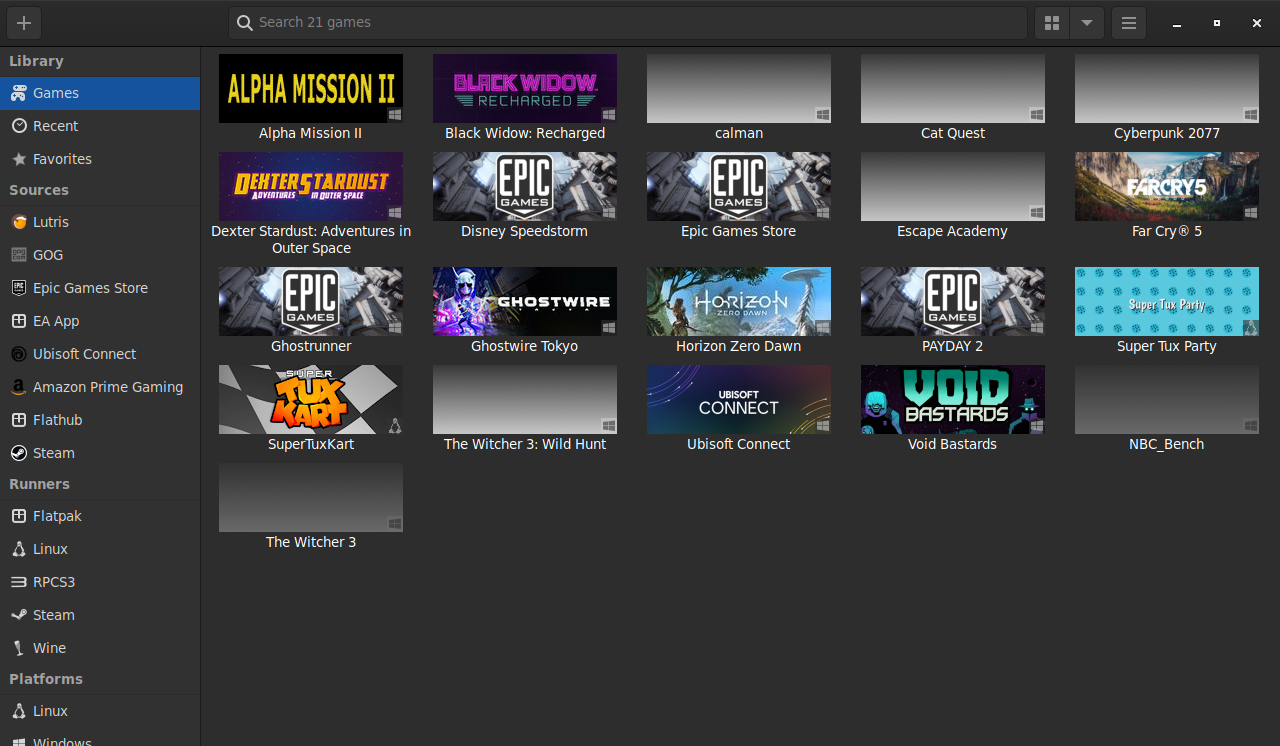Choose the GOG source icon

(x=19, y=255)
